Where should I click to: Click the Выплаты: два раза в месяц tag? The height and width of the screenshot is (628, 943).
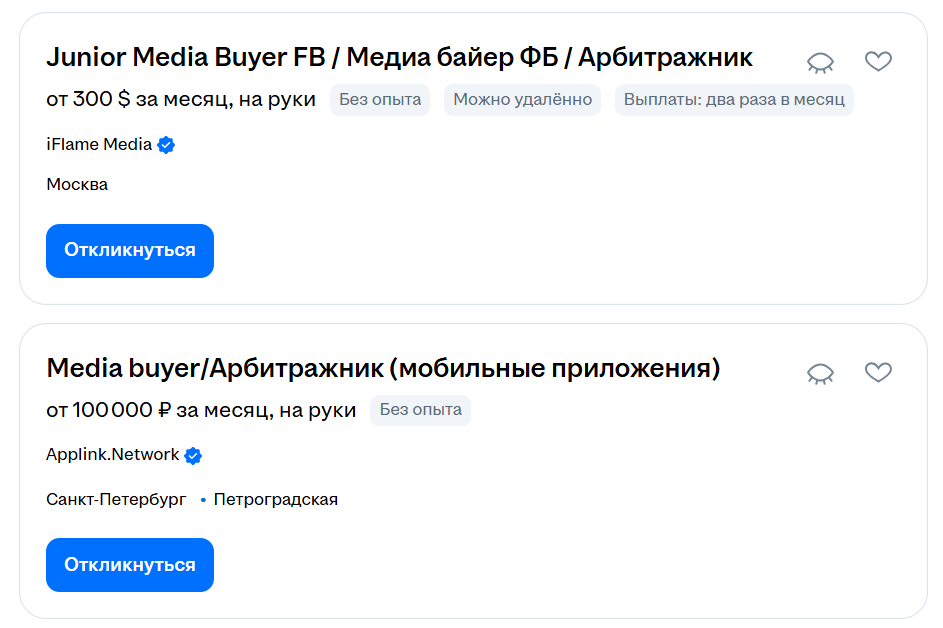coord(734,100)
